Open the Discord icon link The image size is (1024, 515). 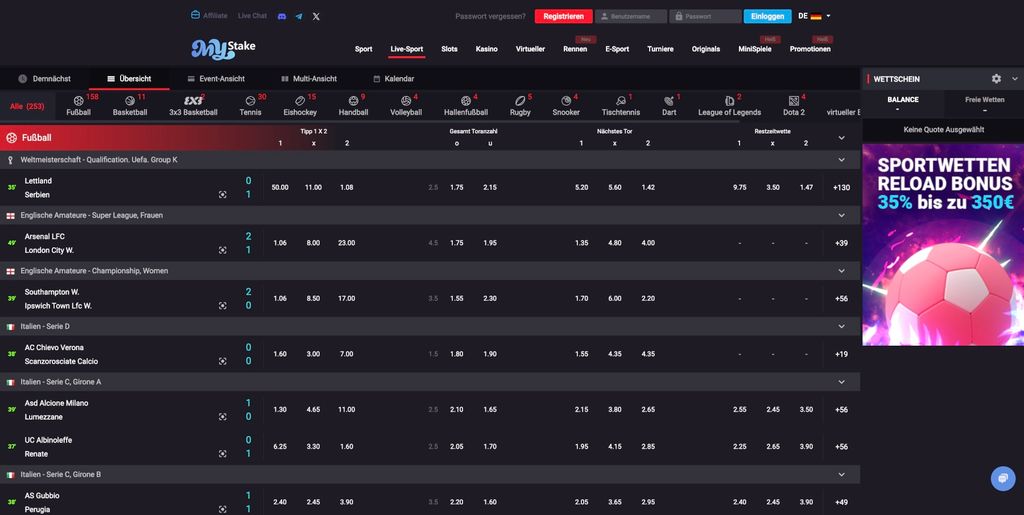click(x=281, y=16)
